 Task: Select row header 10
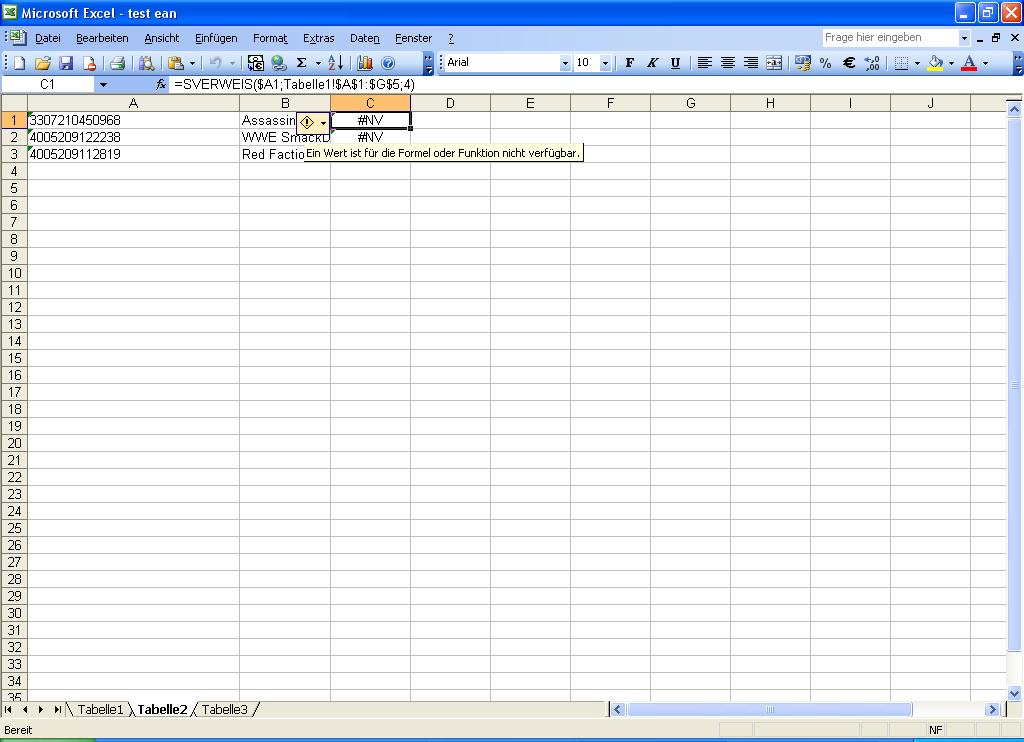(x=14, y=273)
